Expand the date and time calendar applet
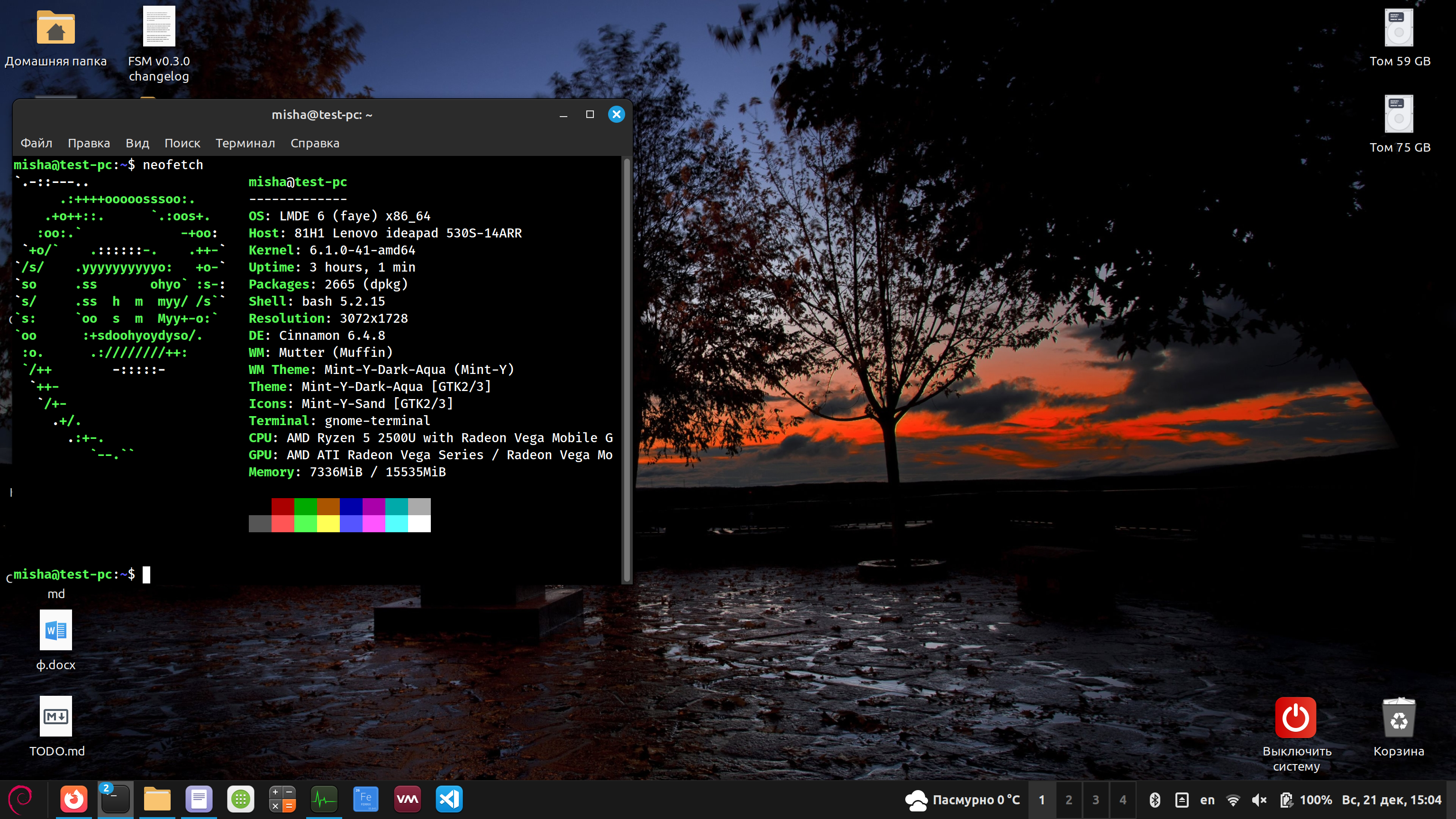 click(1391, 800)
